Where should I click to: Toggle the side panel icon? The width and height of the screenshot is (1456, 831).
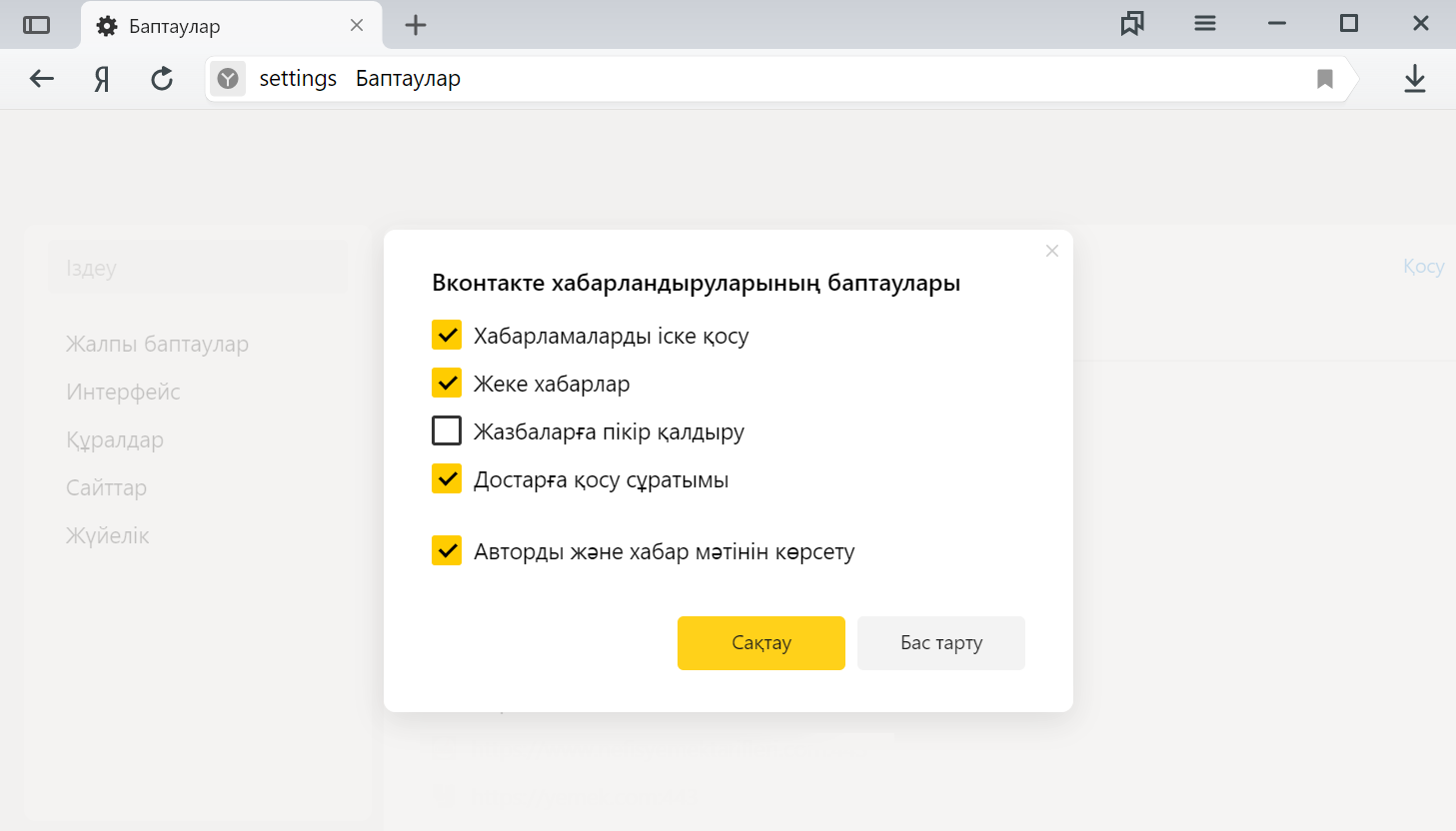[x=37, y=25]
